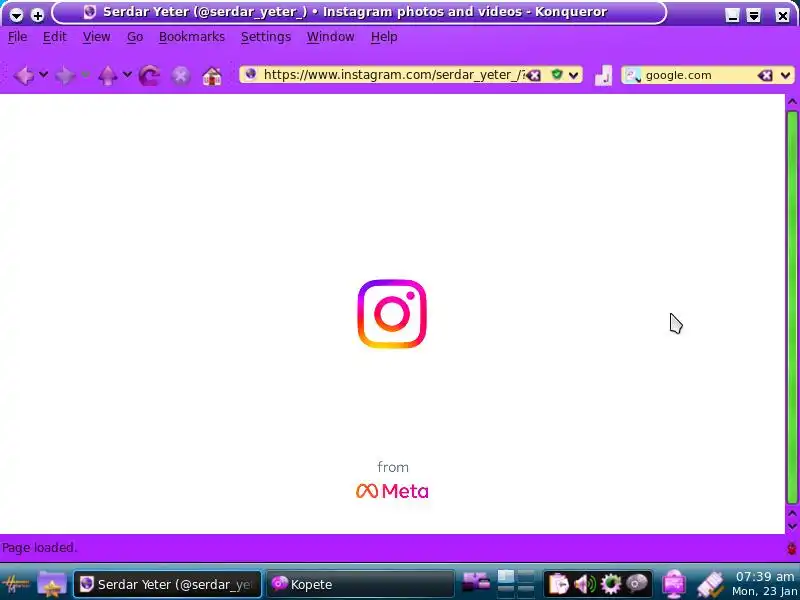Click the 'from' text above Meta

(393, 467)
